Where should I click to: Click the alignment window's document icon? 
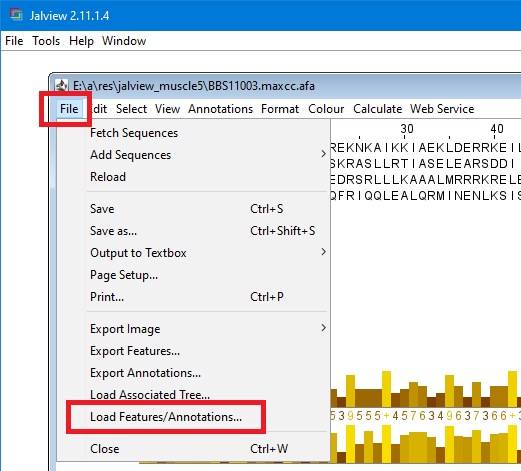point(61,86)
